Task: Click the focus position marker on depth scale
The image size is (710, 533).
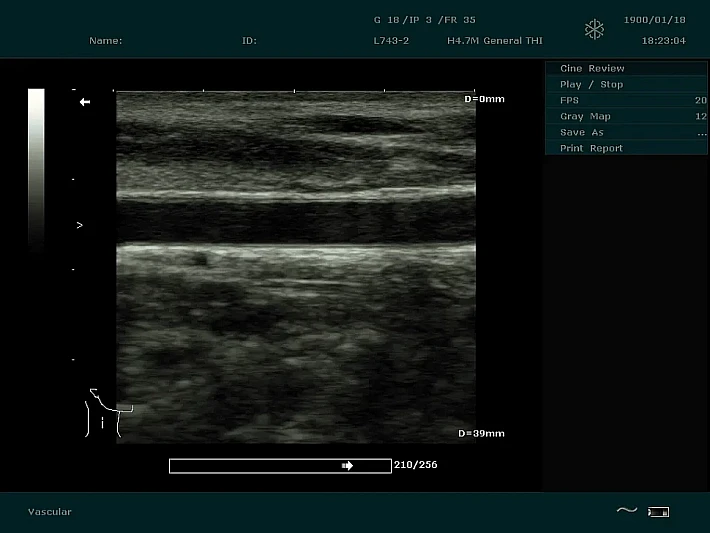Action: [79, 226]
